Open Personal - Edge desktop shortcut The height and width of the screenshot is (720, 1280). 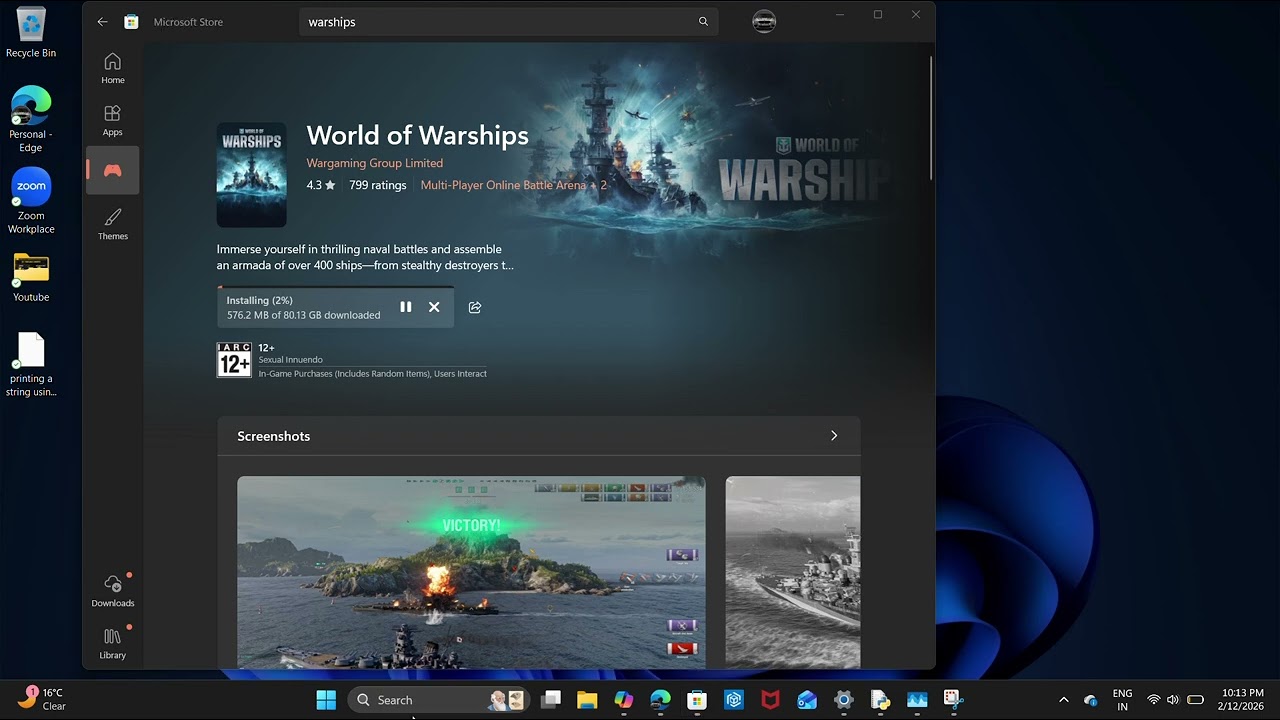coord(31,120)
